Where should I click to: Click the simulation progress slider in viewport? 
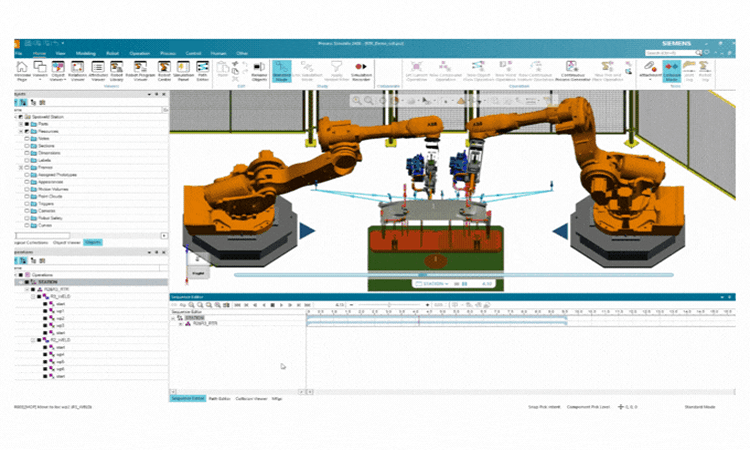pyautogui.click(x=453, y=275)
